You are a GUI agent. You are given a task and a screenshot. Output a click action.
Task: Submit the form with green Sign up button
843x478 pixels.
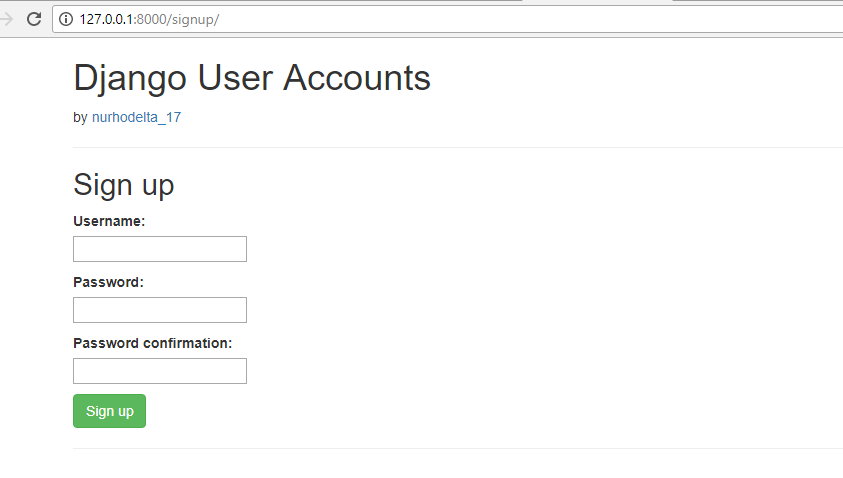[x=109, y=411]
